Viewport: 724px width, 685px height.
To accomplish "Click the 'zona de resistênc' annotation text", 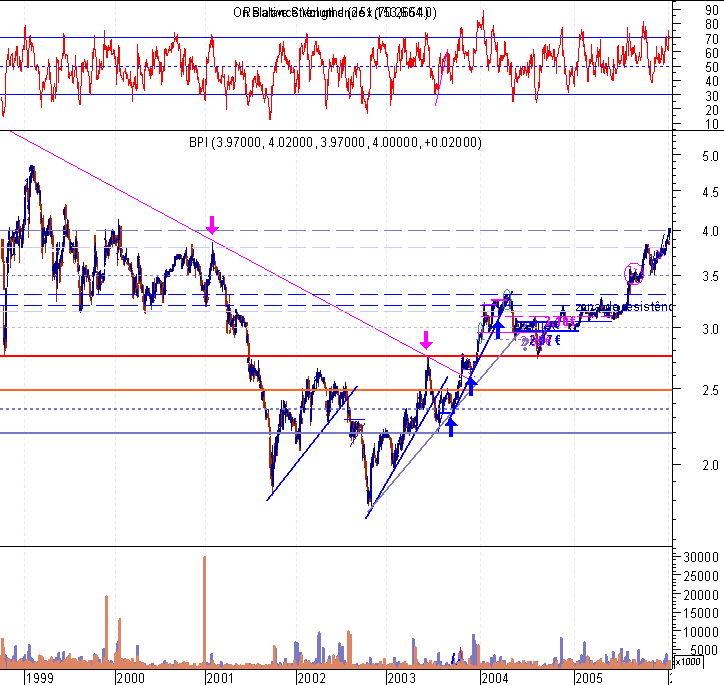I will pyautogui.click(x=624, y=307).
